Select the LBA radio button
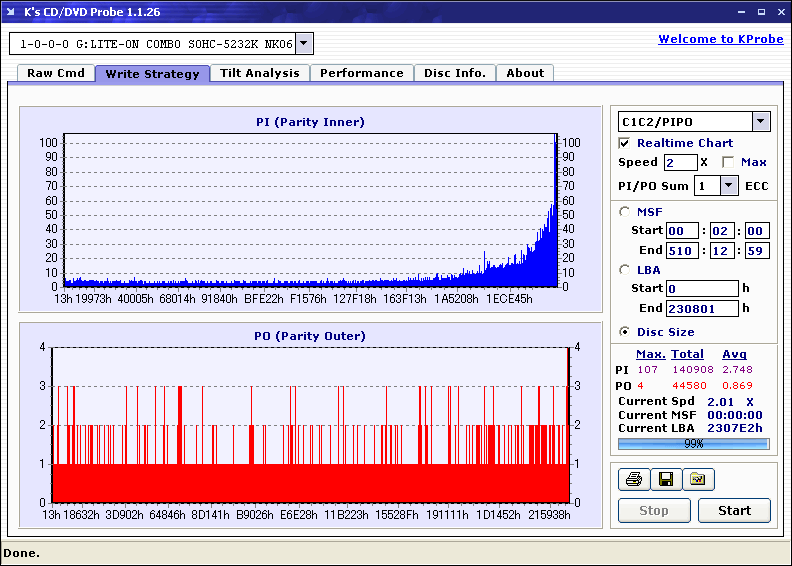The width and height of the screenshot is (792, 566). [625, 269]
